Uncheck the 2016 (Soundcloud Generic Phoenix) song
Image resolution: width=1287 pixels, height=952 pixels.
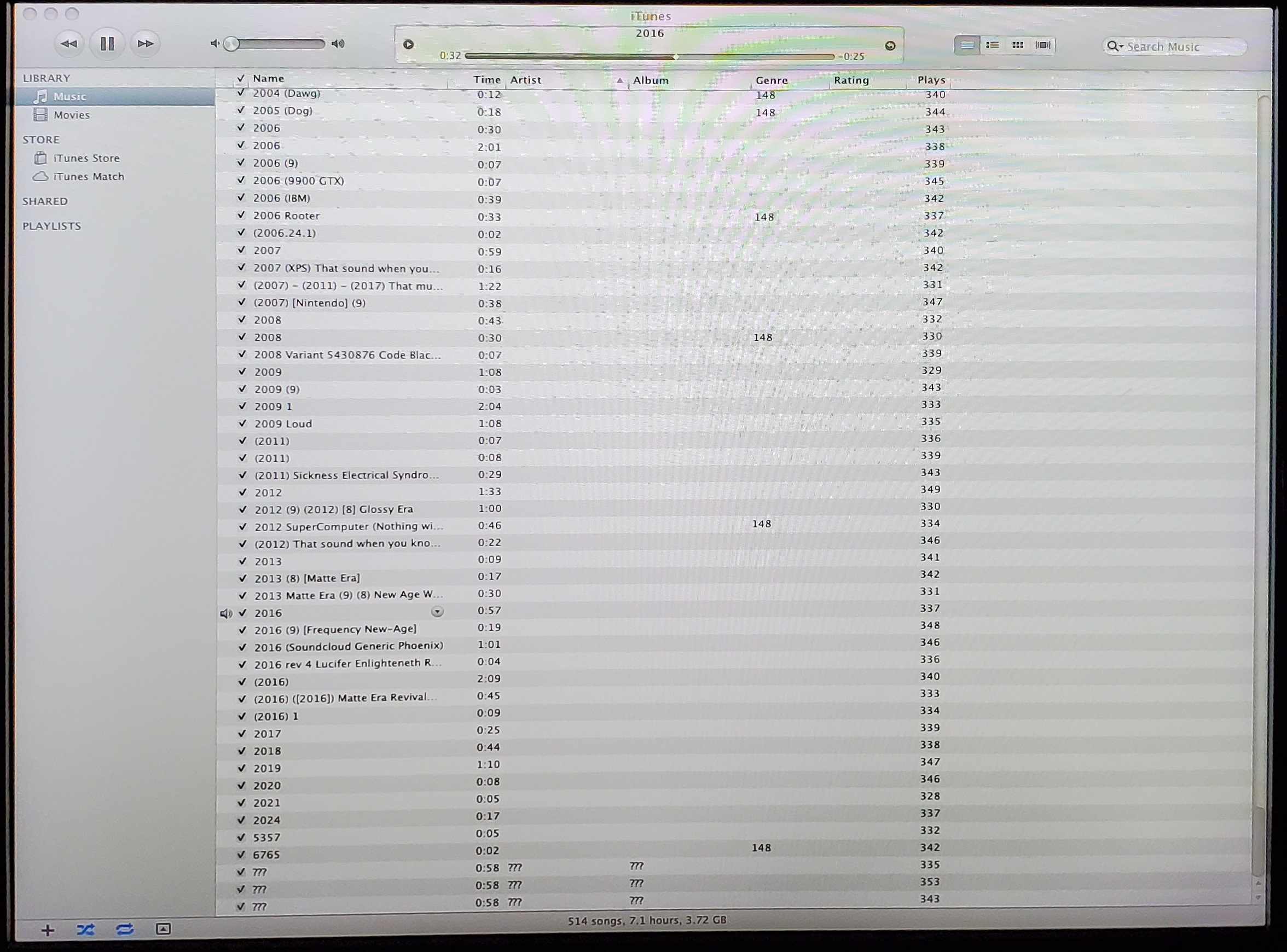pos(242,647)
